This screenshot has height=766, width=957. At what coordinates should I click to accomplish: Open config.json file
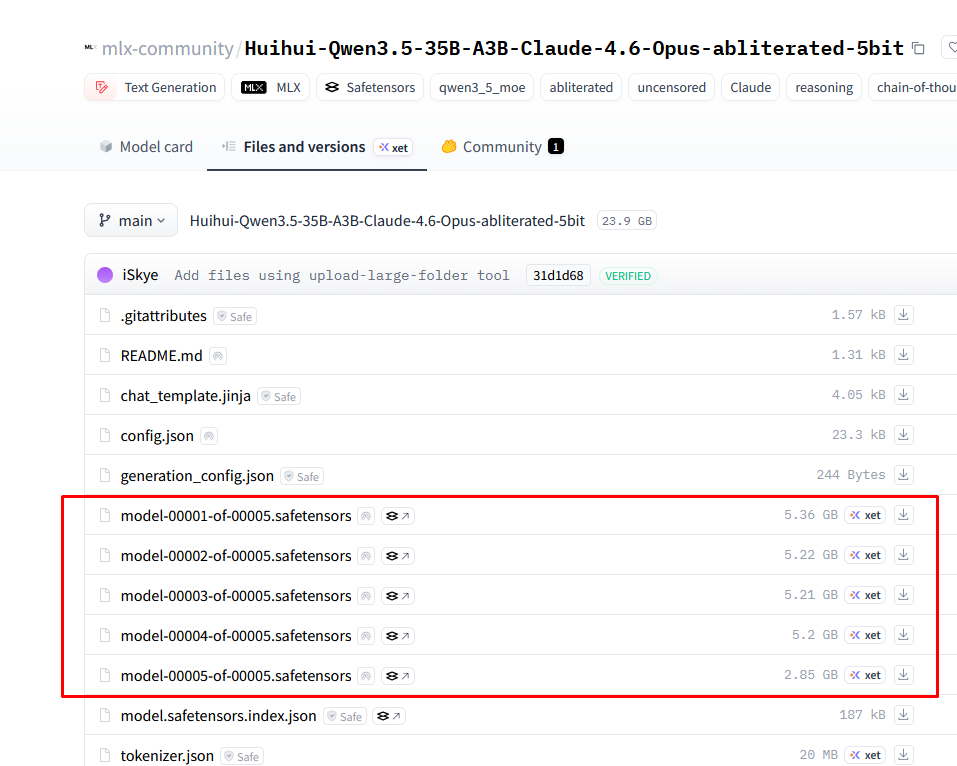pos(157,436)
